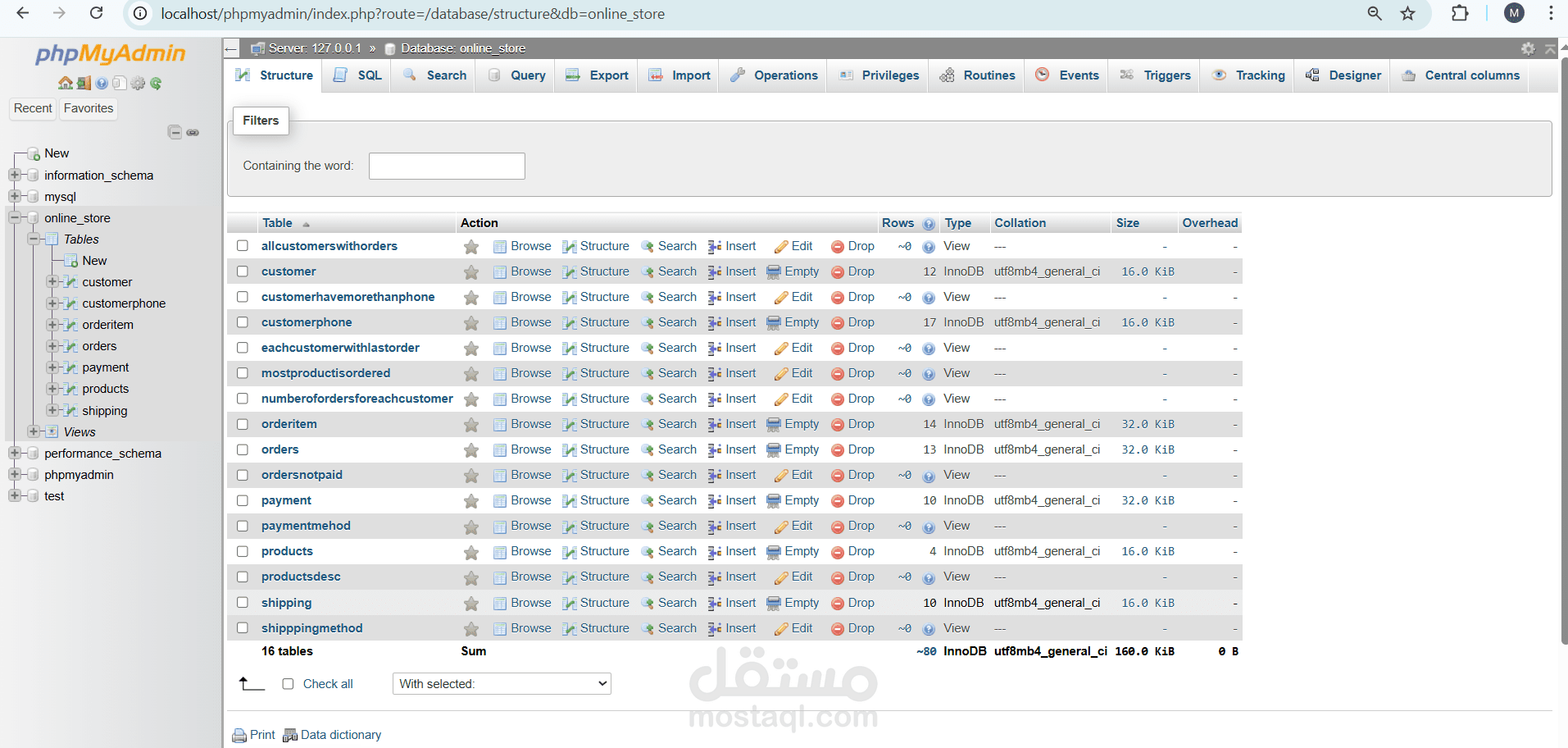Collapse the online_store database tree node

click(x=14, y=217)
